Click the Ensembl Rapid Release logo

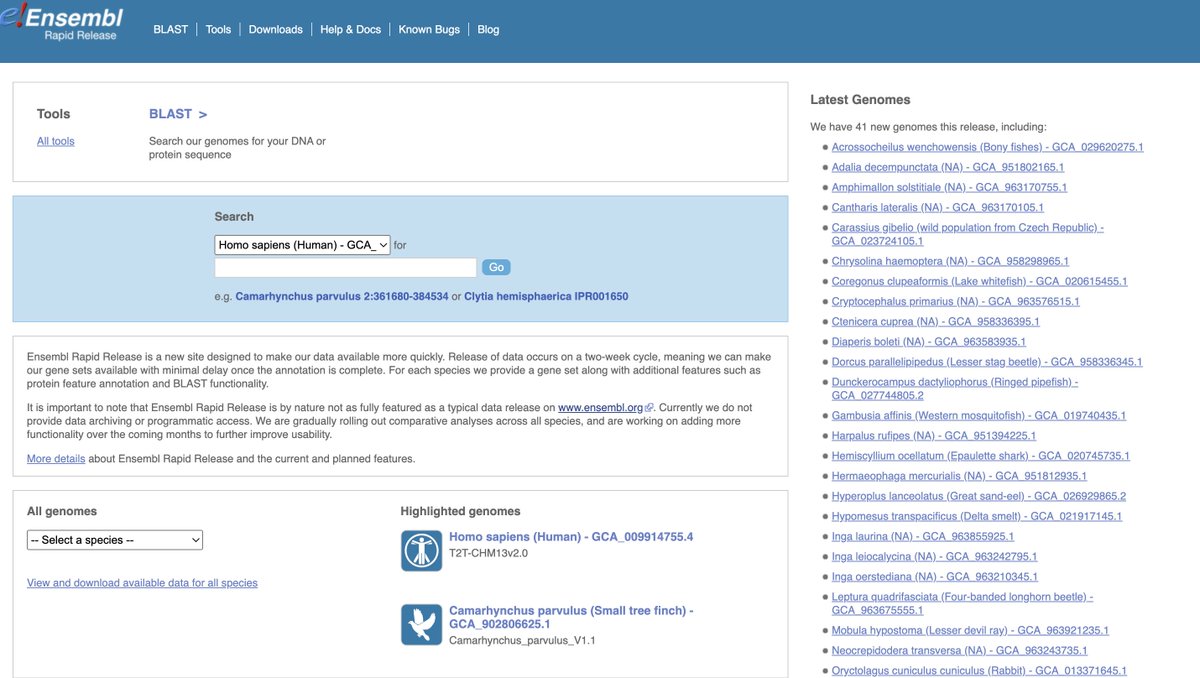(x=63, y=20)
